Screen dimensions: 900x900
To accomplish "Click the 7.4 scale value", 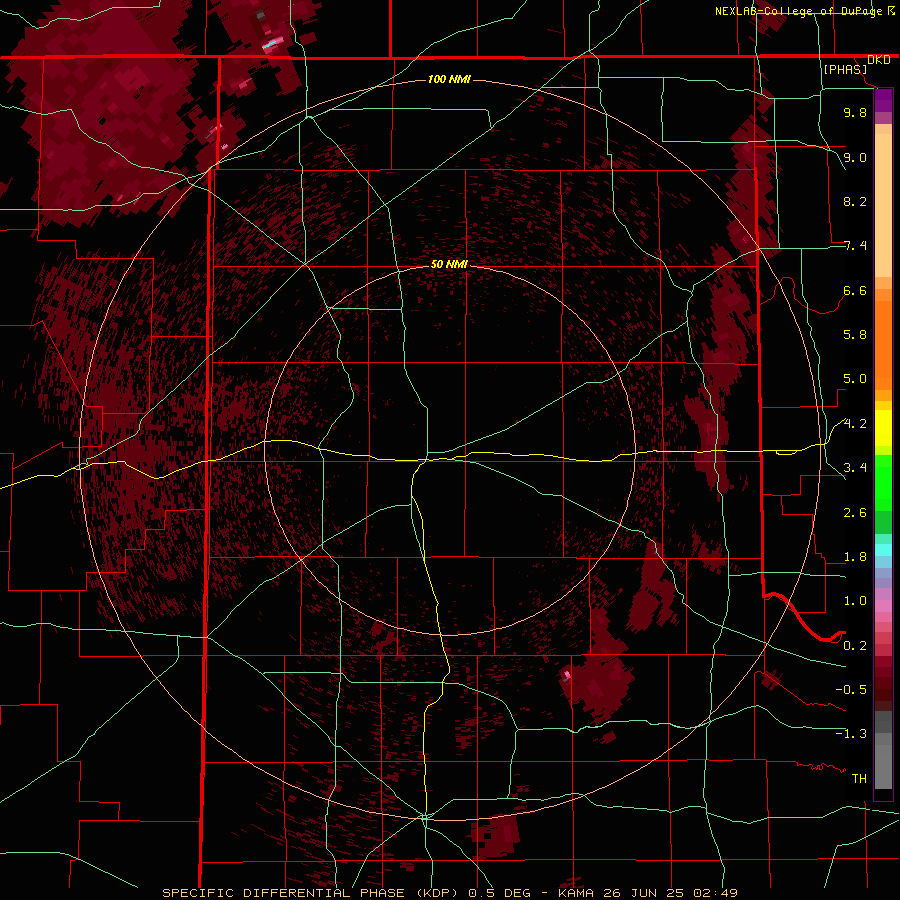I will click(x=855, y=246).
